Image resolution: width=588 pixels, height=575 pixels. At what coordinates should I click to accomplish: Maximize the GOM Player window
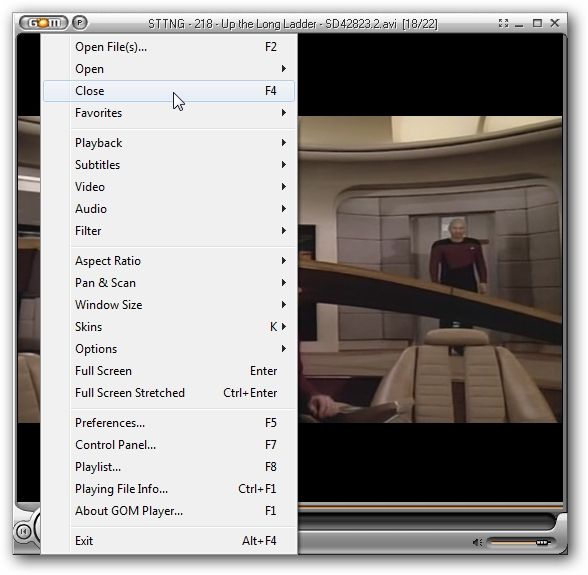pyautogui.click(x=537, y=23)
